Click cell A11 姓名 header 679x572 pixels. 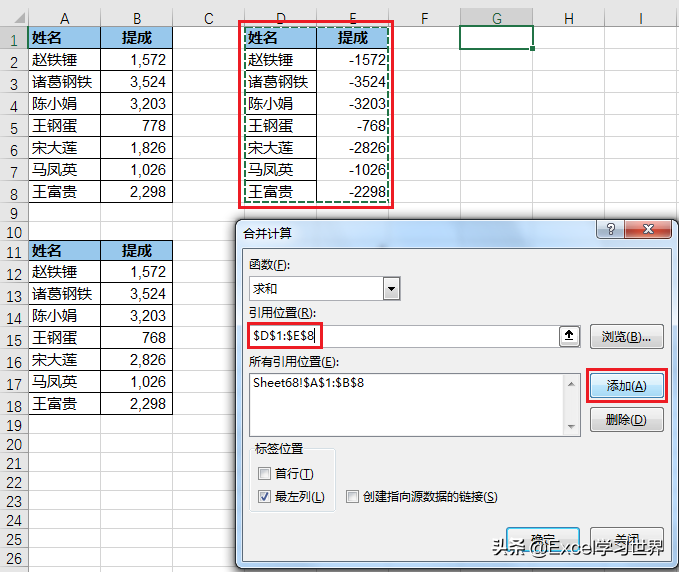(65, 251)
